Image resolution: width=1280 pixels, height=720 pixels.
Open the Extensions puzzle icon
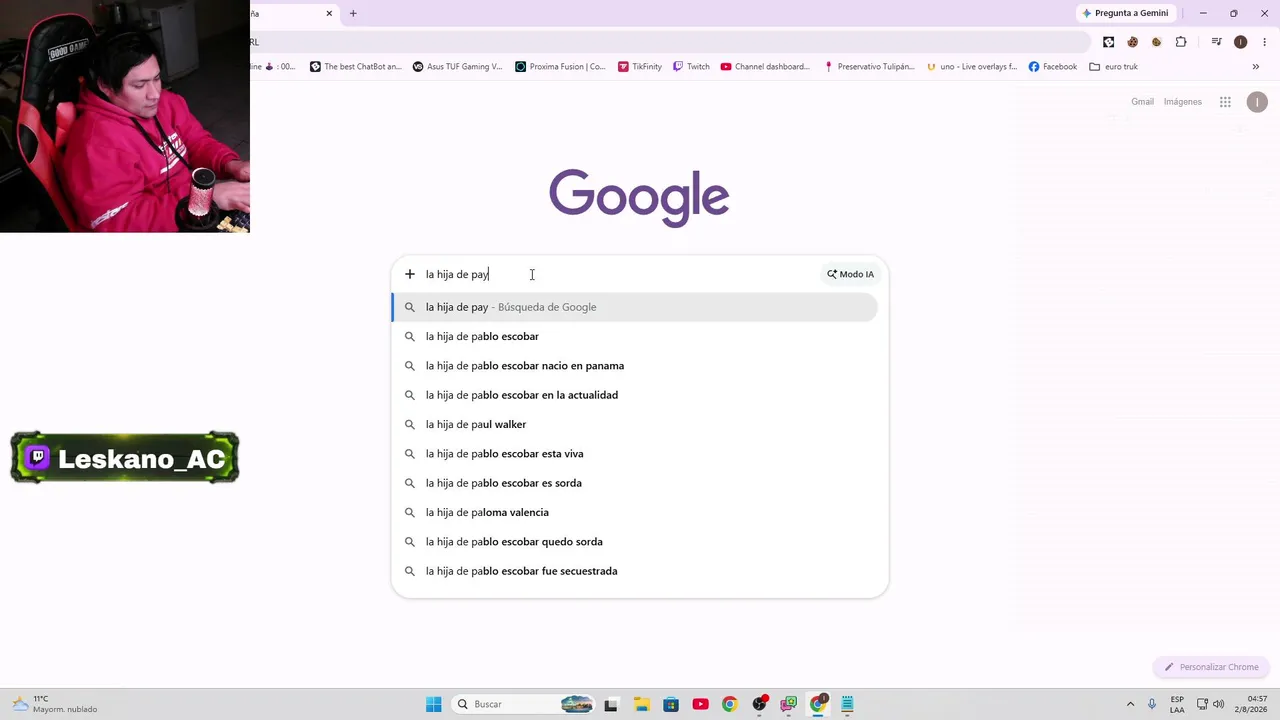click(1181, 42)
